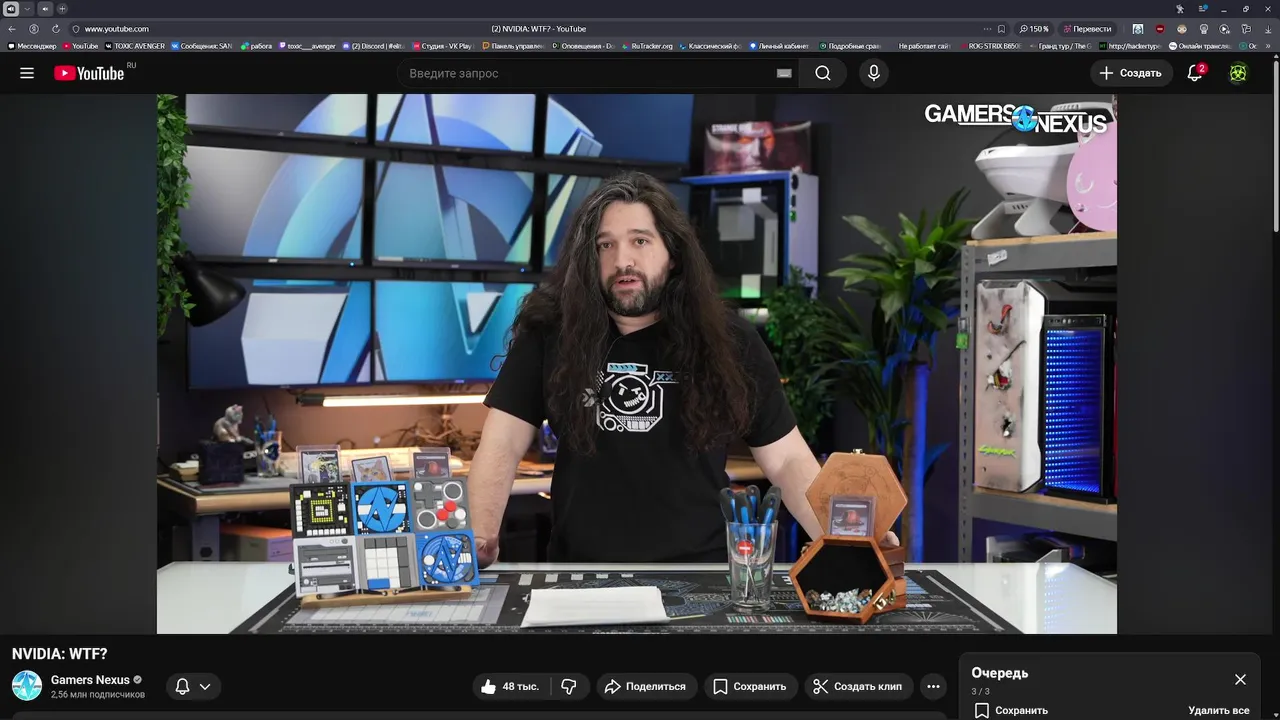Click the 2,56 млн подписчиков text
Screen dimensions: 1280x720
point(98,694)
